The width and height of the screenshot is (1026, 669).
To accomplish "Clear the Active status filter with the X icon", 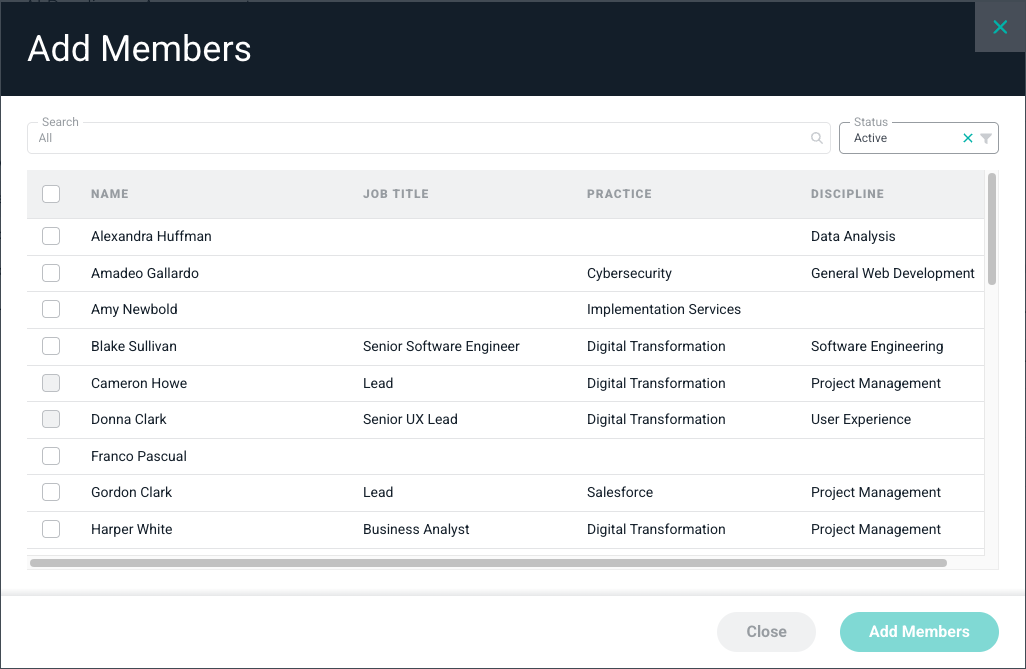I will (968, 138).
